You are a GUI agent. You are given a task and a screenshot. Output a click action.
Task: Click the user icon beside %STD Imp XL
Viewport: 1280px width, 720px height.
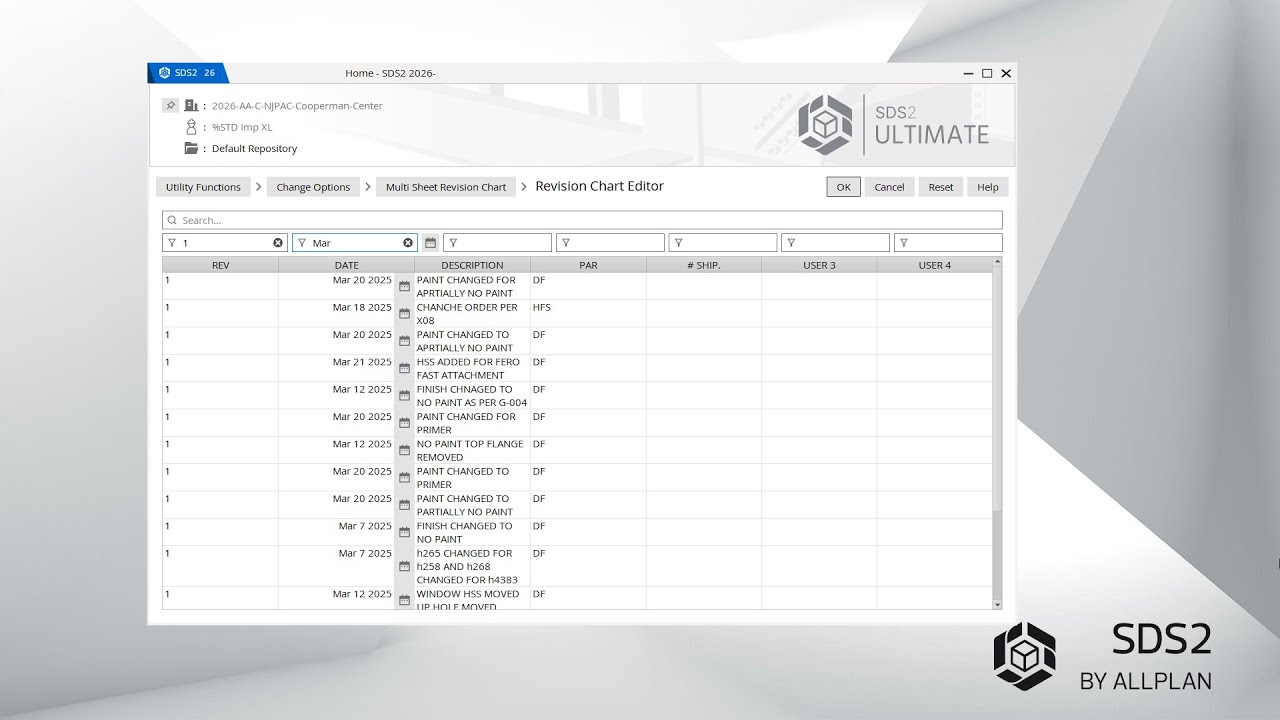point(191,127)
